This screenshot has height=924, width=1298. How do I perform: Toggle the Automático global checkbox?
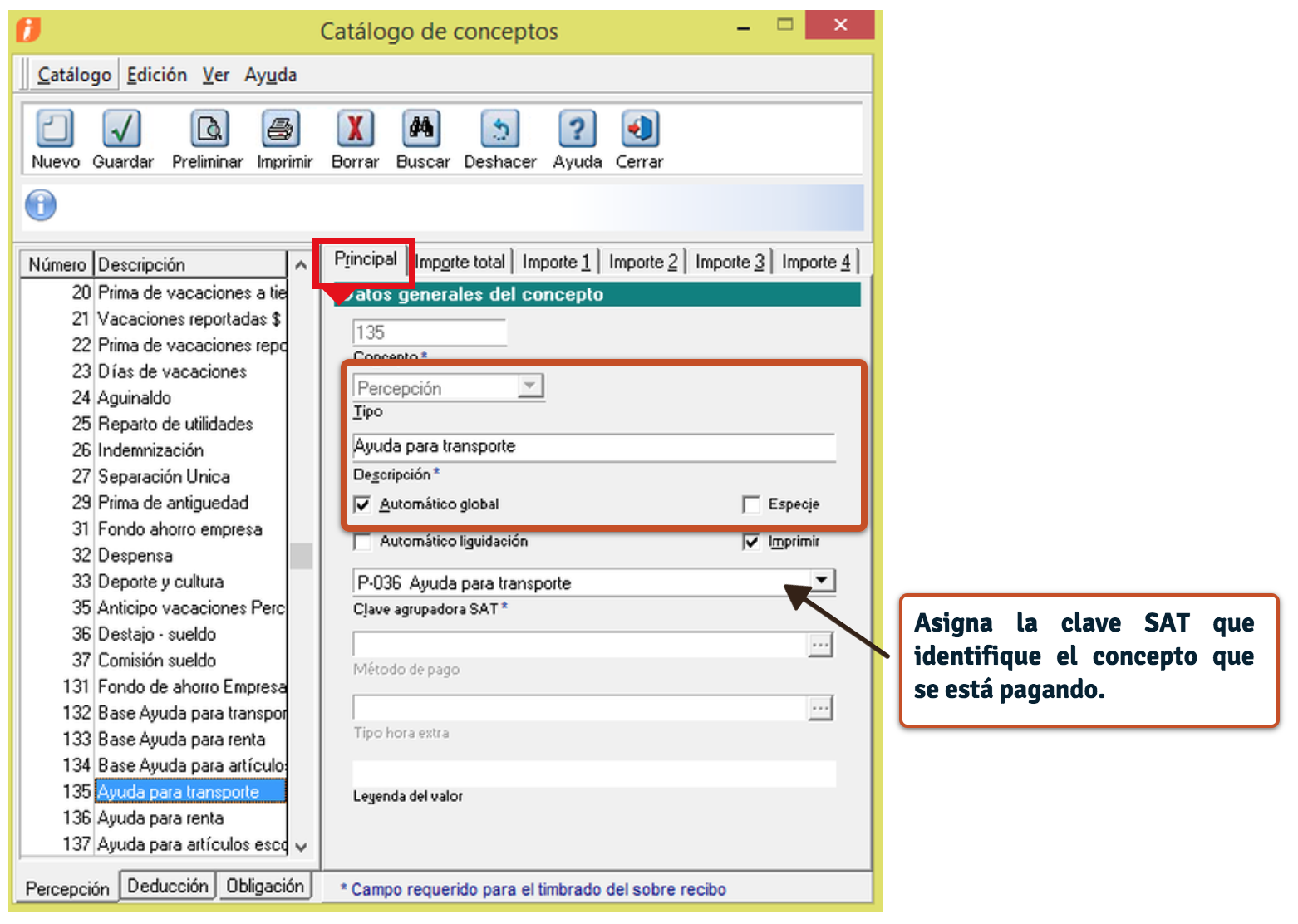(362, 504)
